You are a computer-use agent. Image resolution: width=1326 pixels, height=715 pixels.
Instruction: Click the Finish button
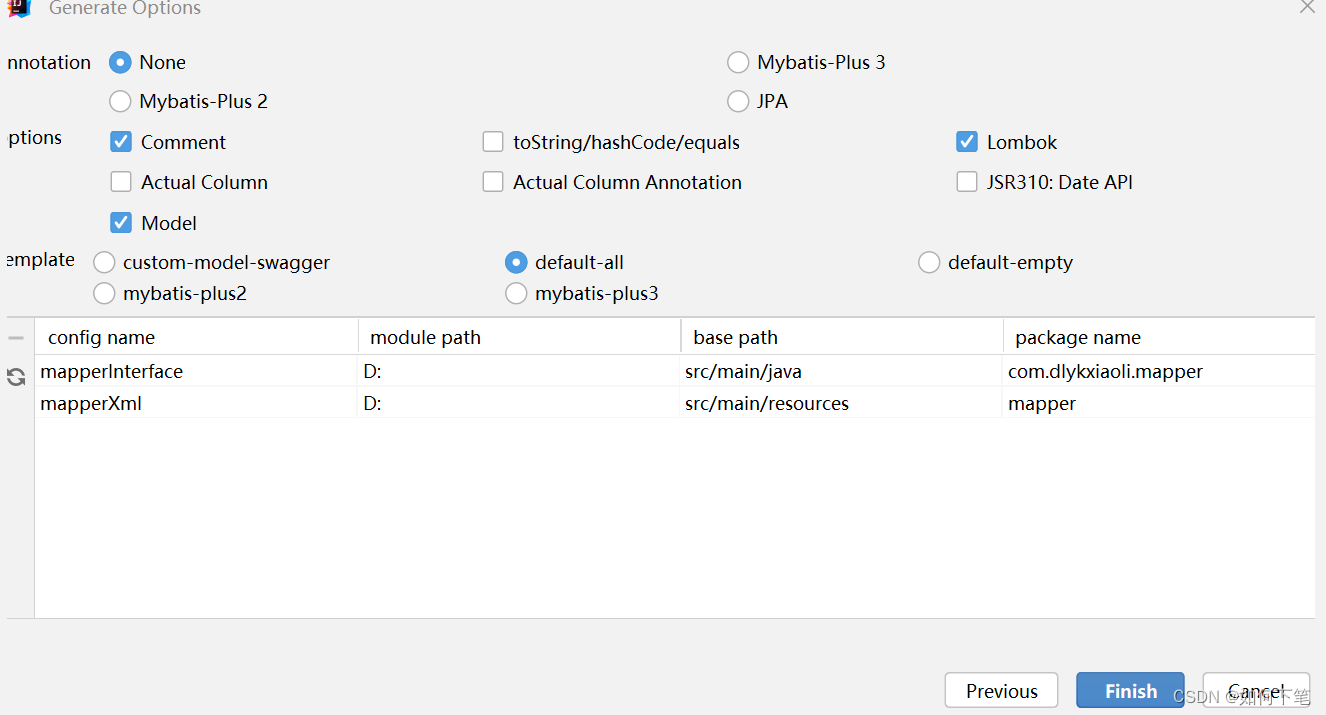pos(1130,690)
